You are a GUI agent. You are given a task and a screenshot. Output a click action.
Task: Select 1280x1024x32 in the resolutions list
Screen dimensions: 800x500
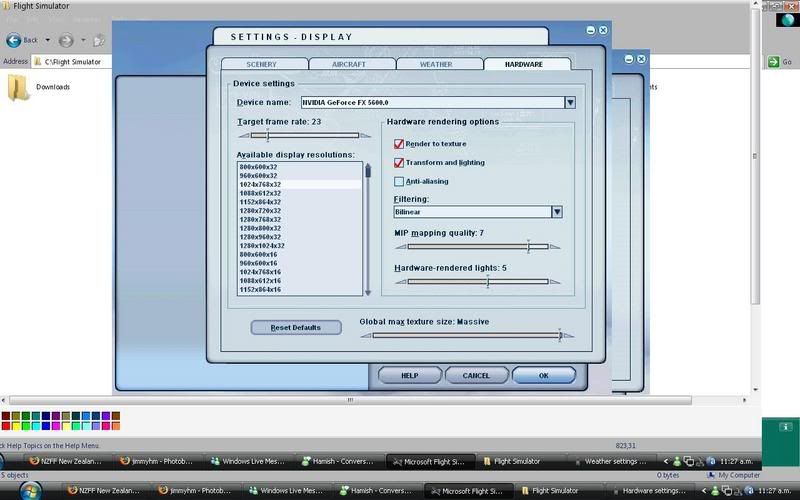click(x=262, y=245)
